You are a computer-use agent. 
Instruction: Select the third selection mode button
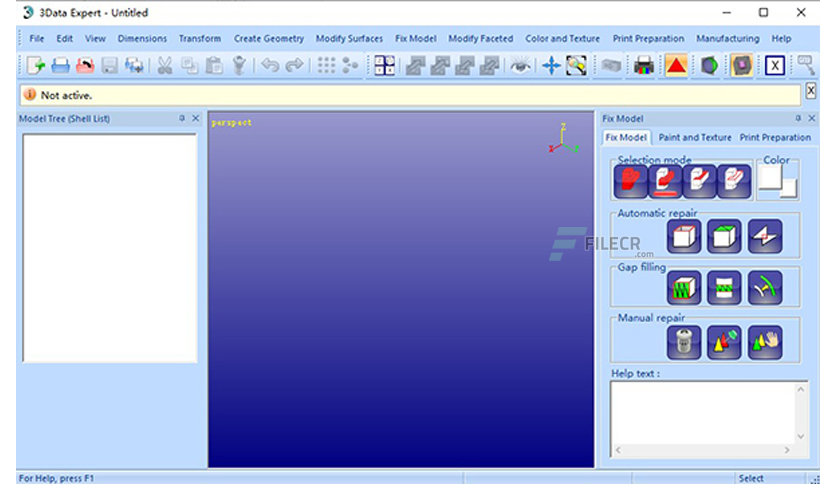pos(700,181)
